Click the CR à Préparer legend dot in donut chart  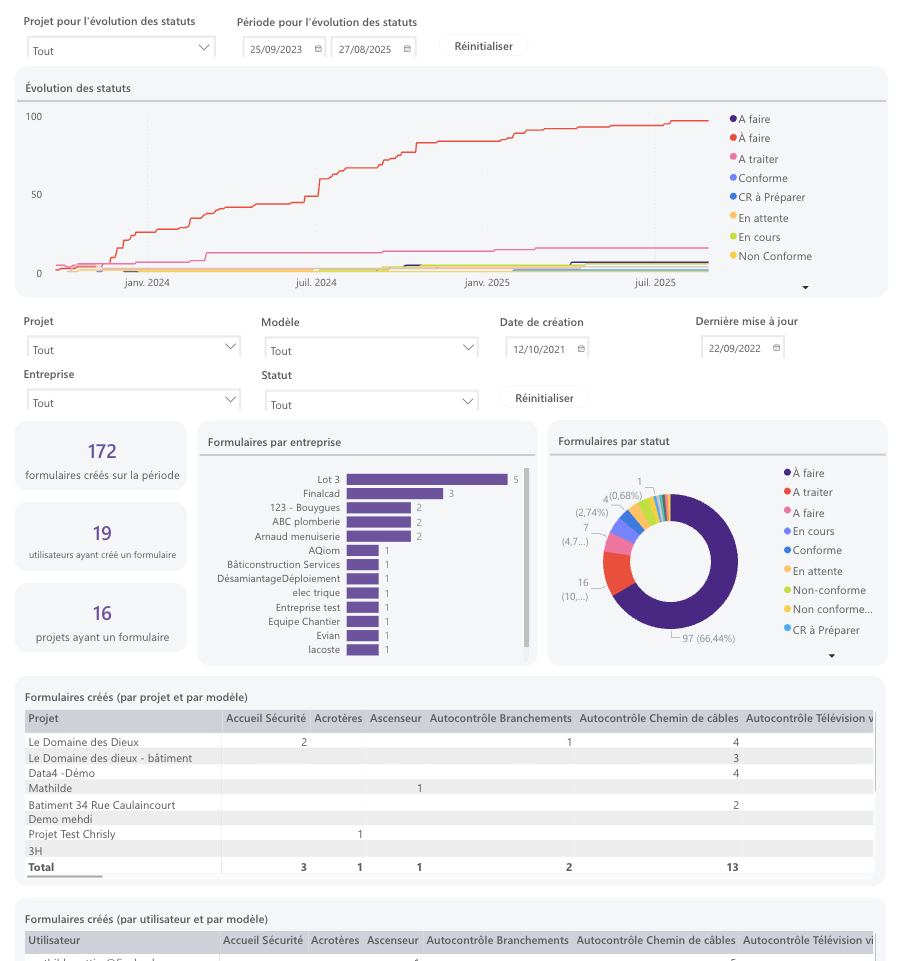click(x=787, y=628)
